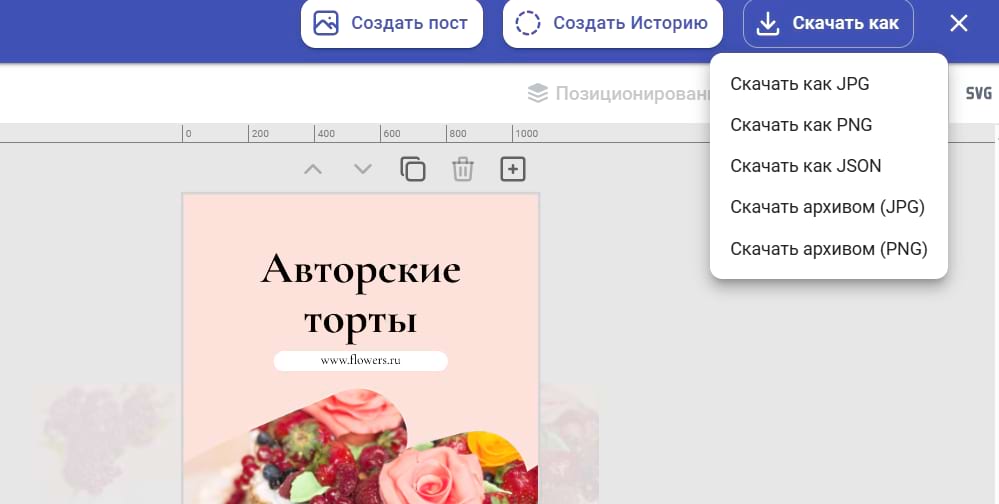Click the 400 mark on the ruler
Screen dimensions: 999x504
[326, 134]
